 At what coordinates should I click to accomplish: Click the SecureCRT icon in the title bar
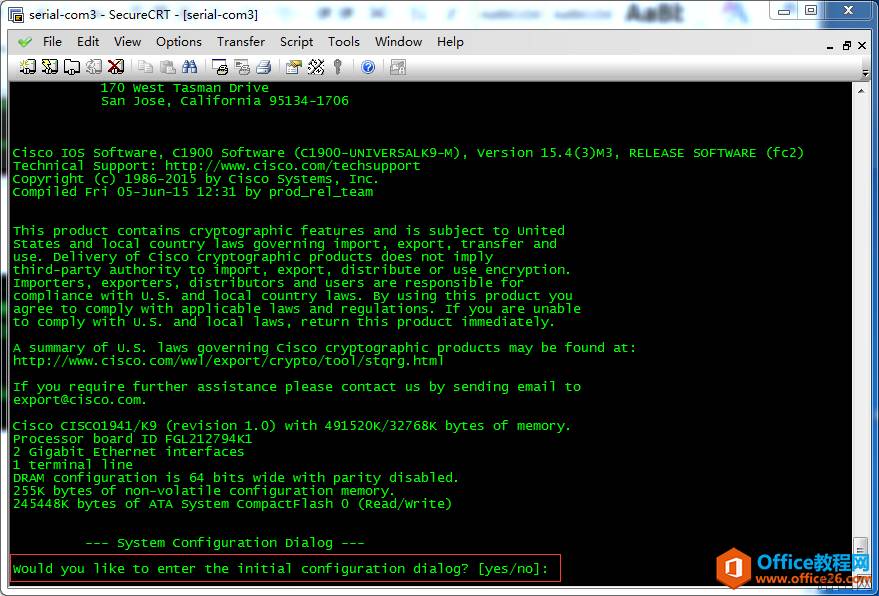tap(16, 15)
